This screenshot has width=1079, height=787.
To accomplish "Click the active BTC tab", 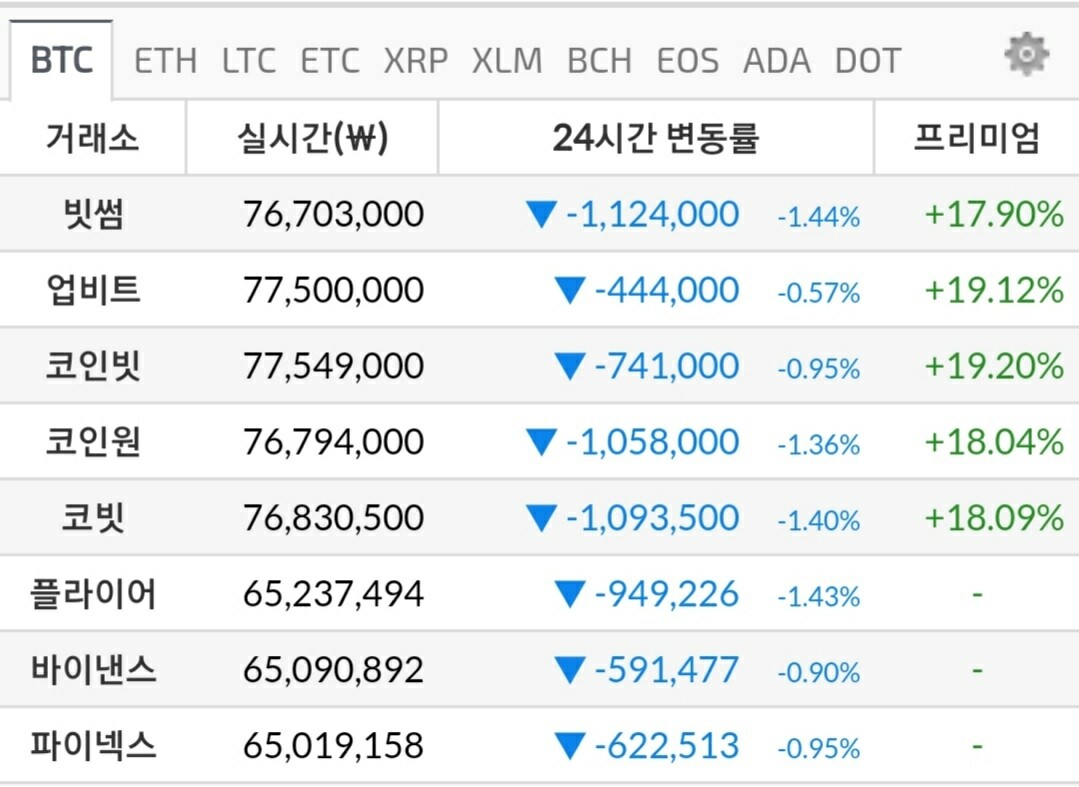I will tap(62, 60).
